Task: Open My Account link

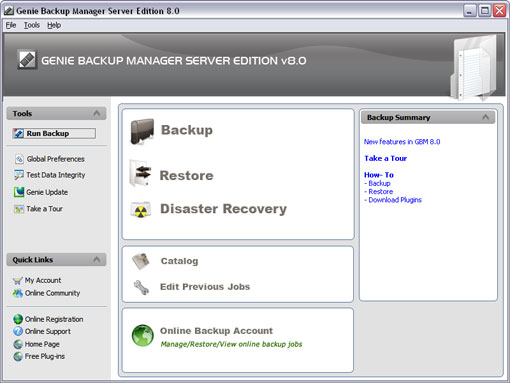Action: tap(43, 281)
